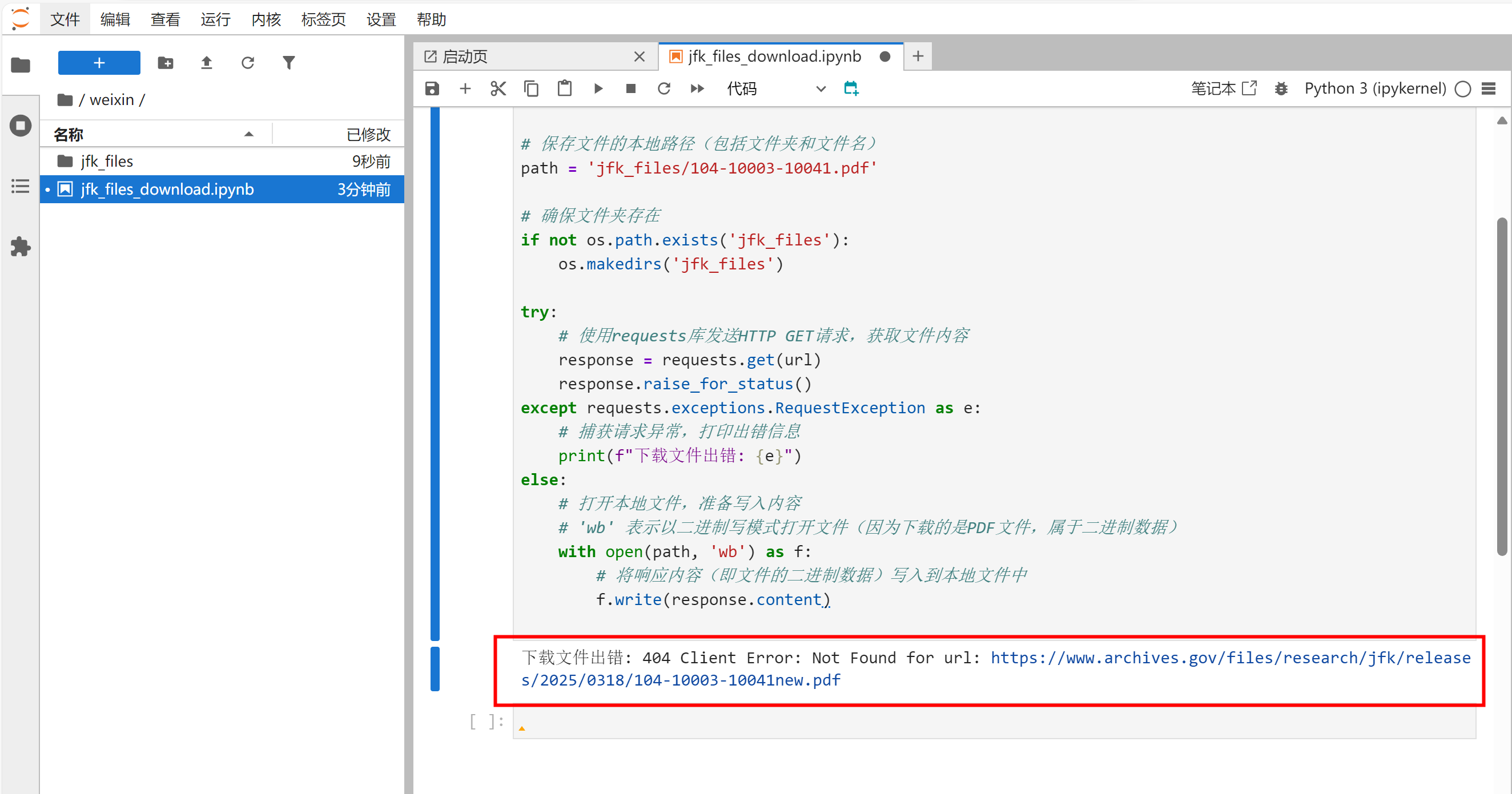Open the debugger via the bug icon
The height and width of the screenshot is (794, 1512).
tap(1281, 88)
